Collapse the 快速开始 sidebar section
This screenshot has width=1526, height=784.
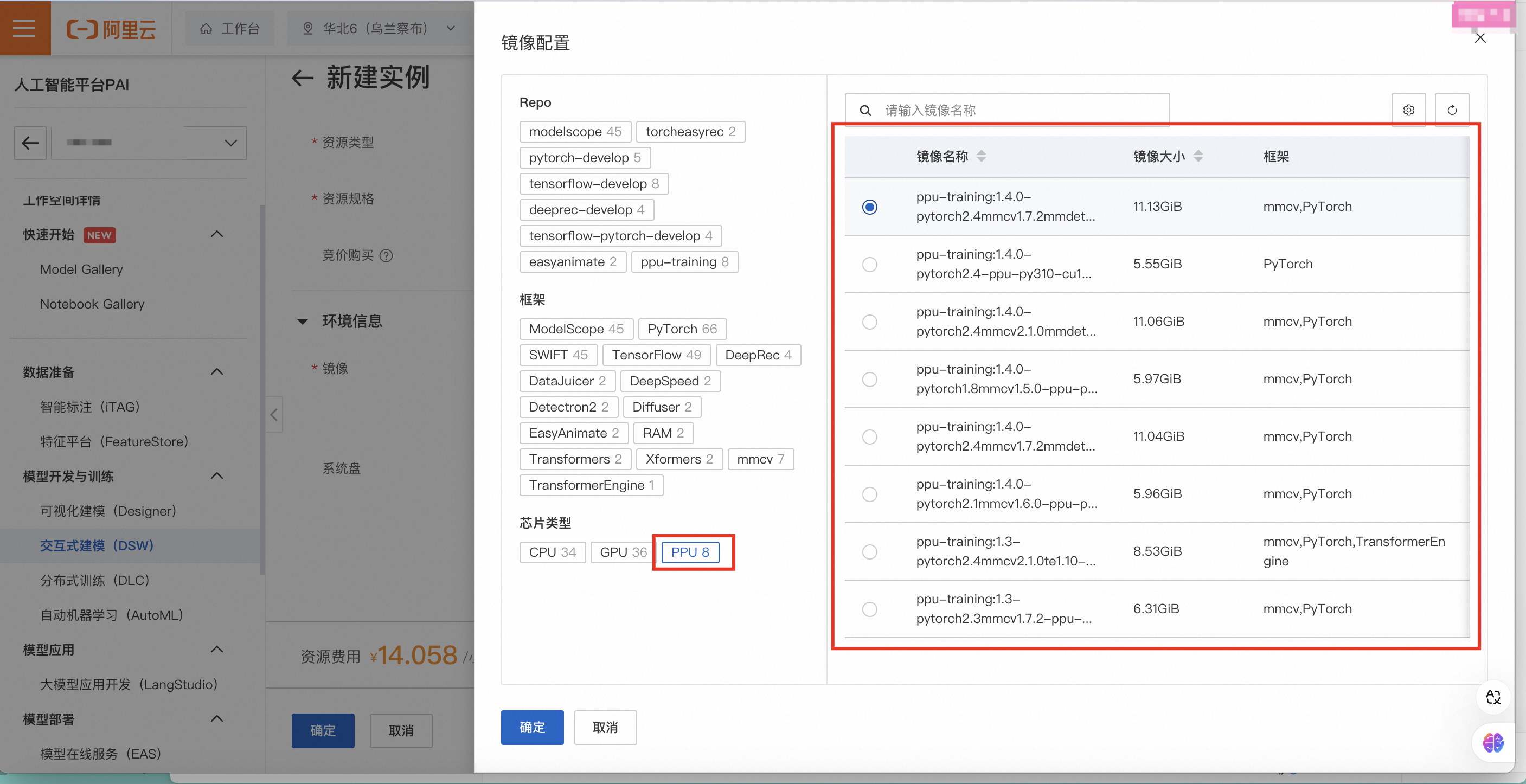coord(217,234)
